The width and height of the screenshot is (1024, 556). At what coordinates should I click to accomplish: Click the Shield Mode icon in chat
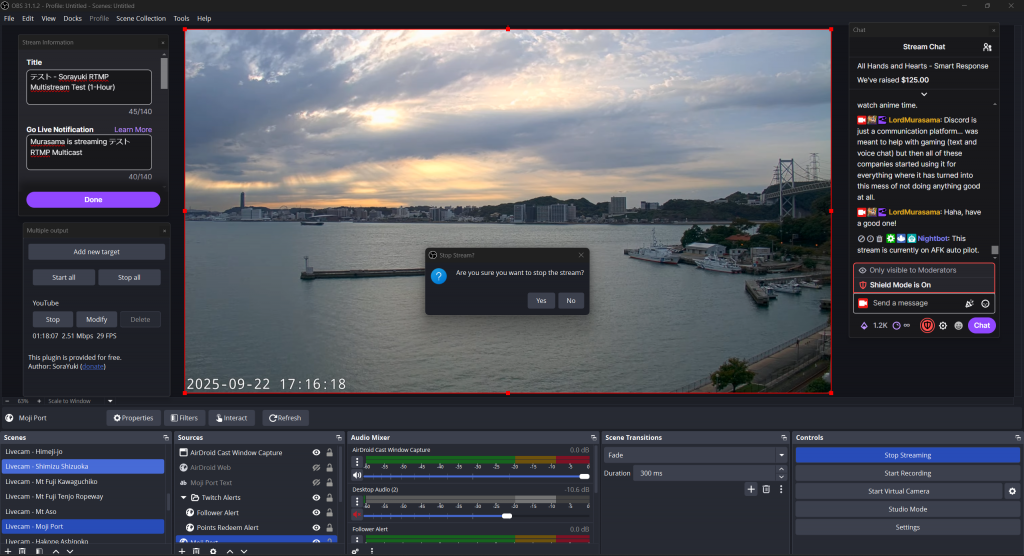coord(929,325)
